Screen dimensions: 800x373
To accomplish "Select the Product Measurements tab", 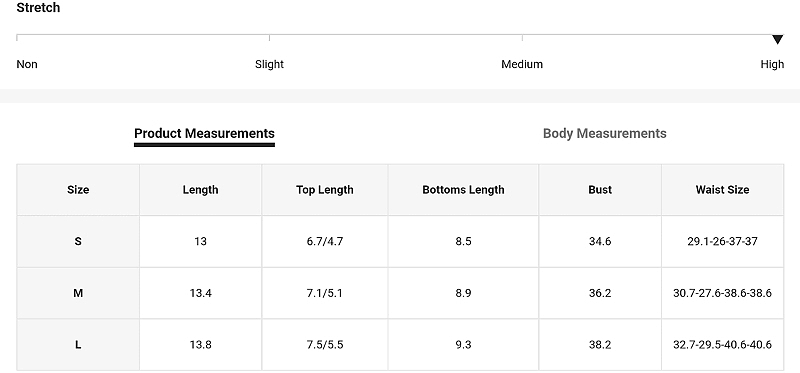I will 204,134.
